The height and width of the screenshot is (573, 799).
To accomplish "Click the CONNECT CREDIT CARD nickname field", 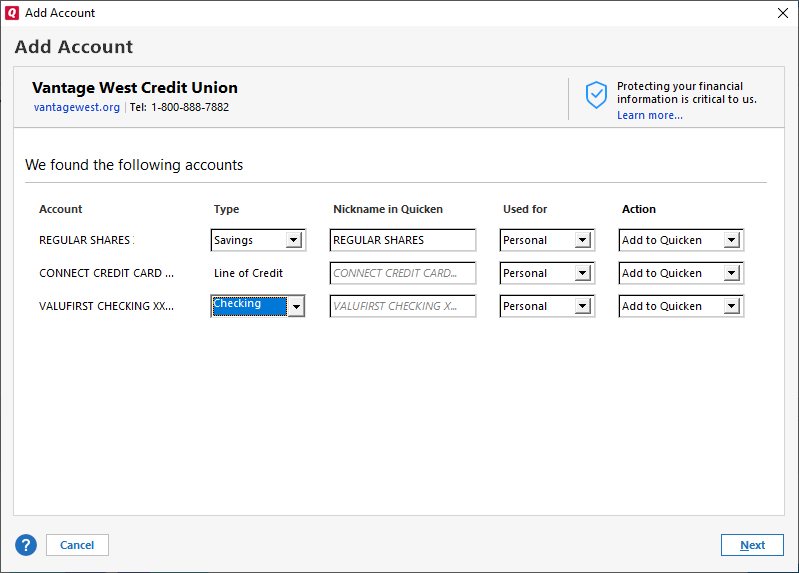I will coord(403,273).
